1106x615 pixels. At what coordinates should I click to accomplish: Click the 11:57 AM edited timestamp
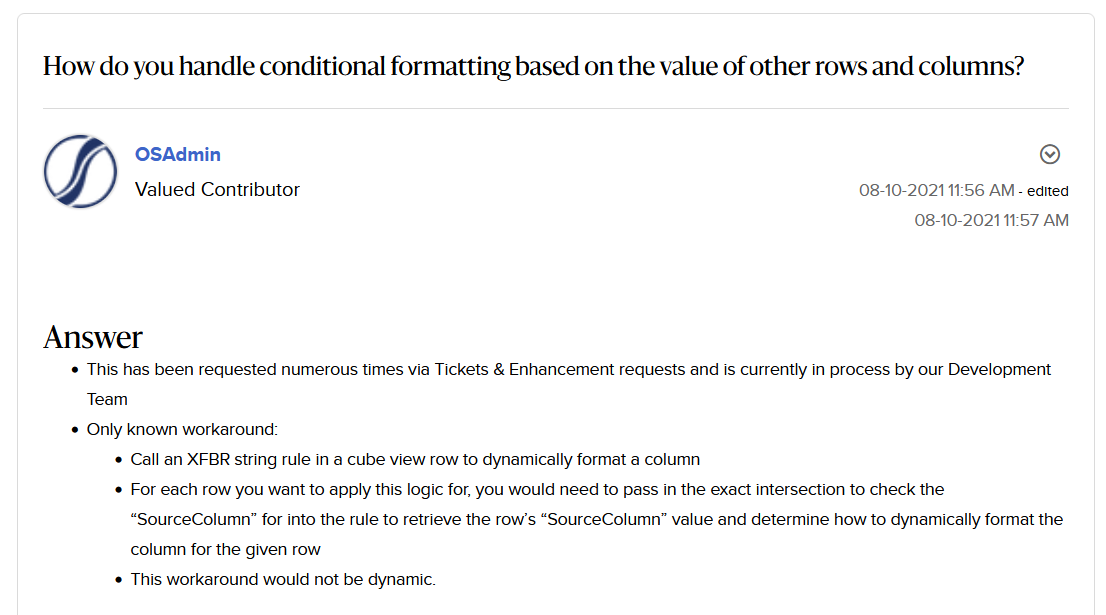[x=991, y=220]
